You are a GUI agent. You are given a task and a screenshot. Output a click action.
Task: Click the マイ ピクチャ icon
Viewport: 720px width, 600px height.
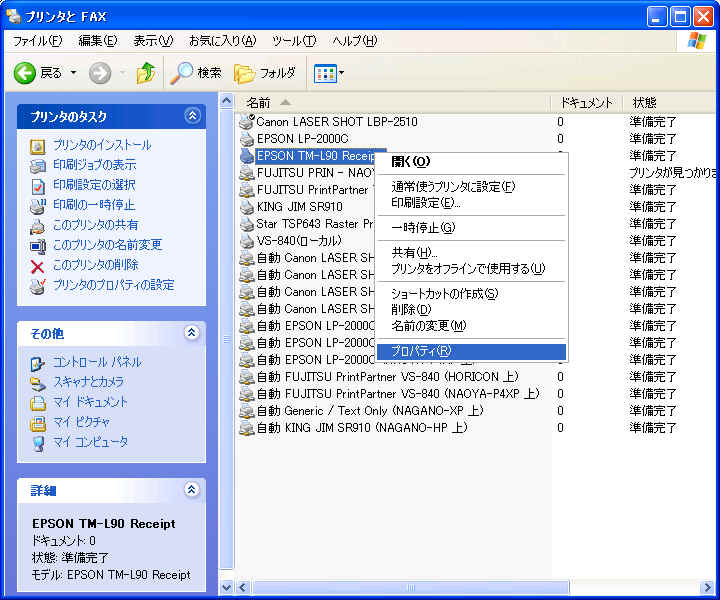[38, 423]
